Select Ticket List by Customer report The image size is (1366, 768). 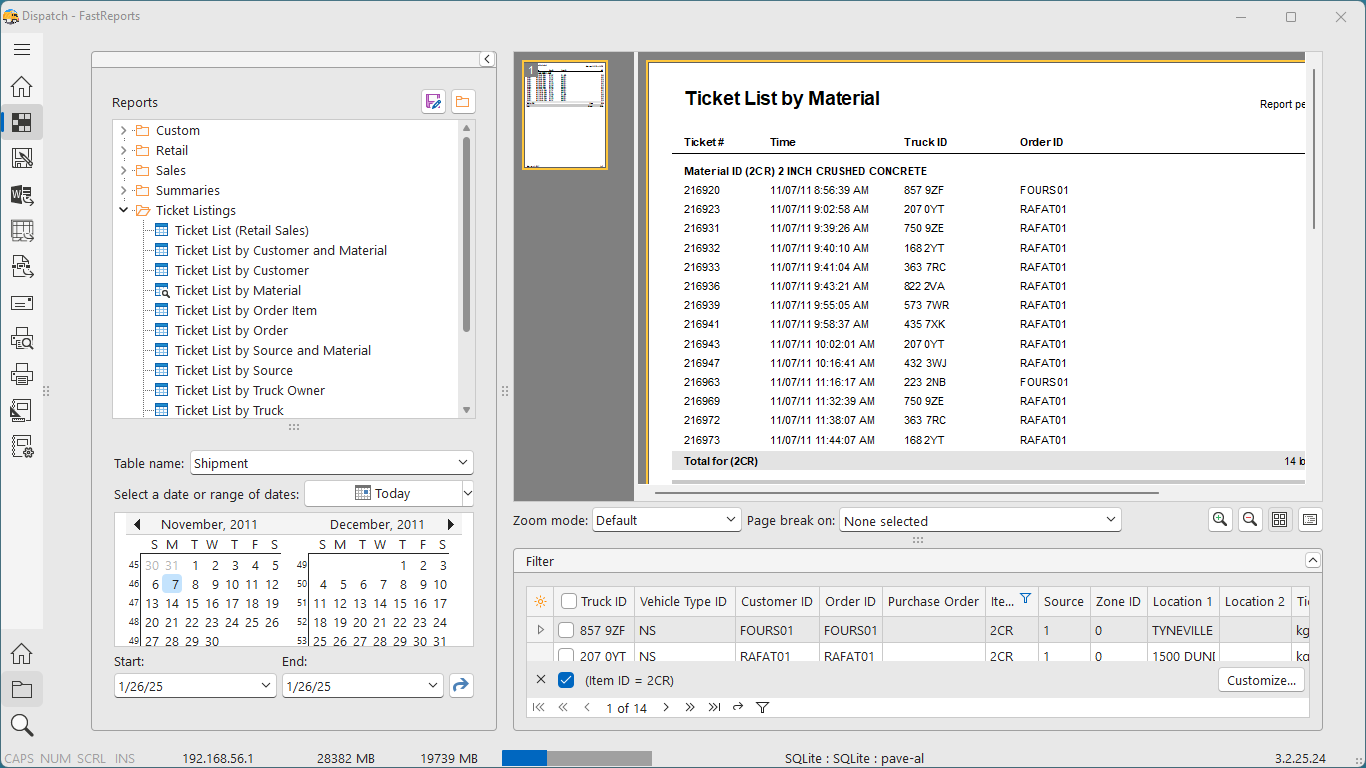click(241, 270)
